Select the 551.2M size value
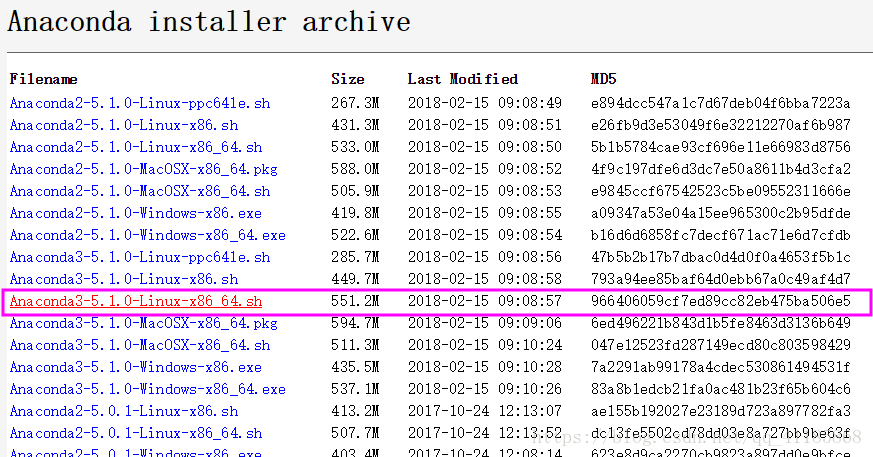This screenshot has width=873, height=457. pyautogui.click(x=355, y=301)
